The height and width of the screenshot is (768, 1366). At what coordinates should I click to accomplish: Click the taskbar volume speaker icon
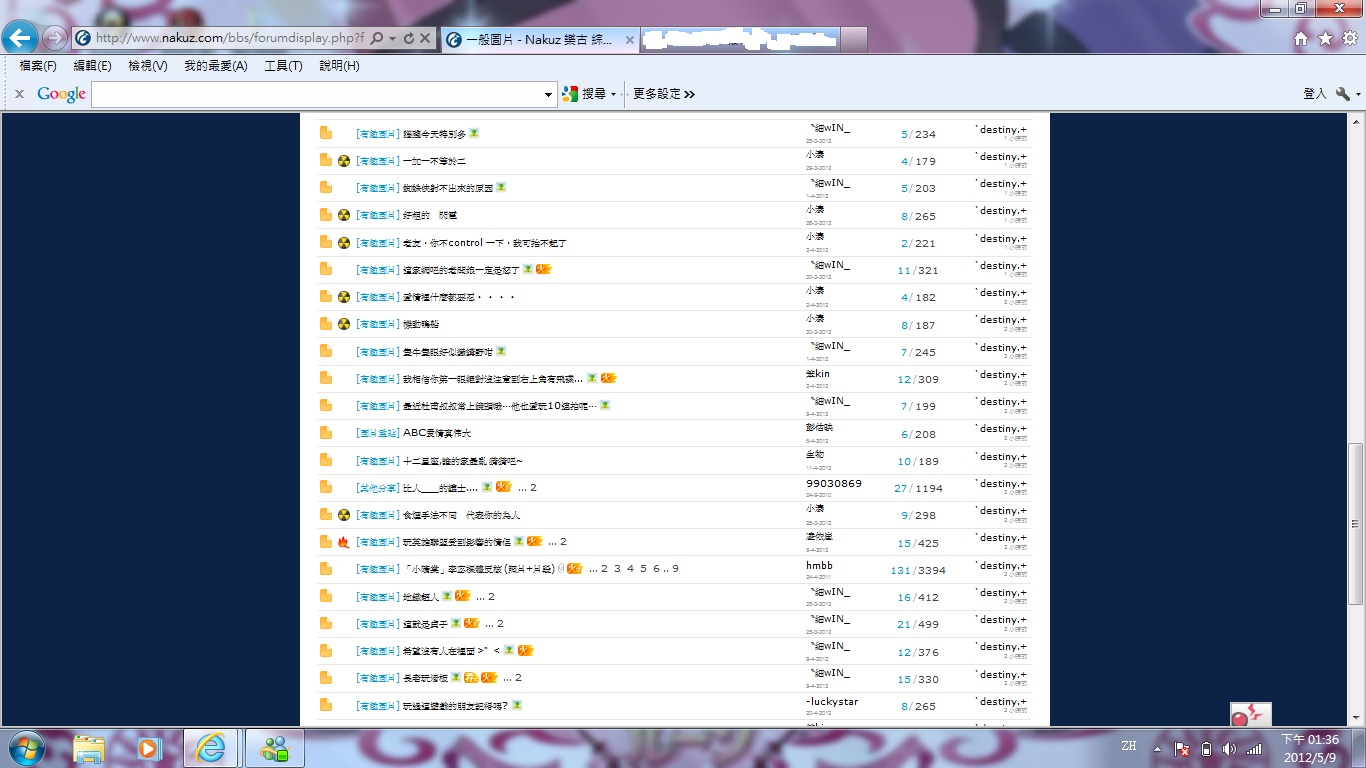[x=1229, y=748]
